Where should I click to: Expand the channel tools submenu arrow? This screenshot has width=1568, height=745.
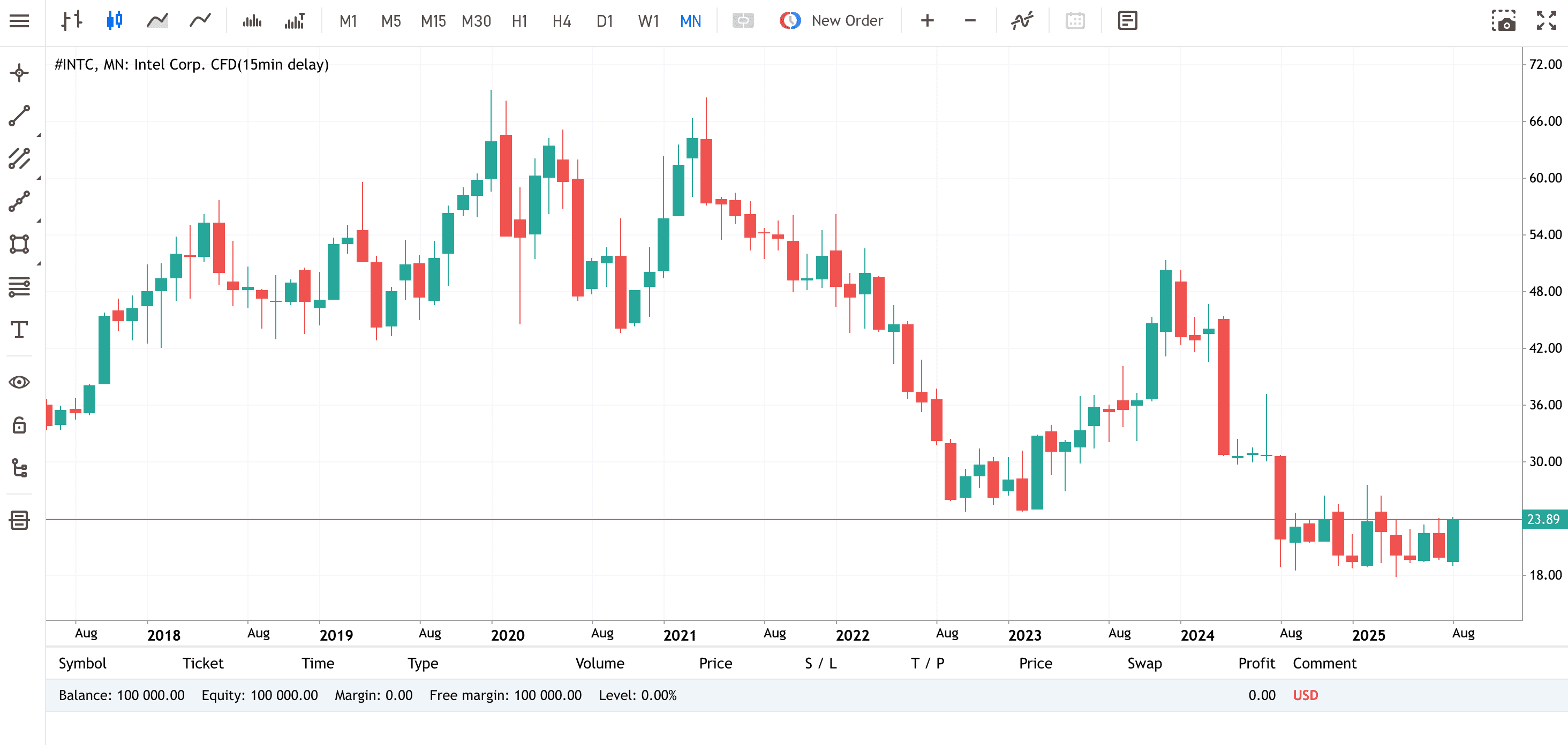coord(39,178)
